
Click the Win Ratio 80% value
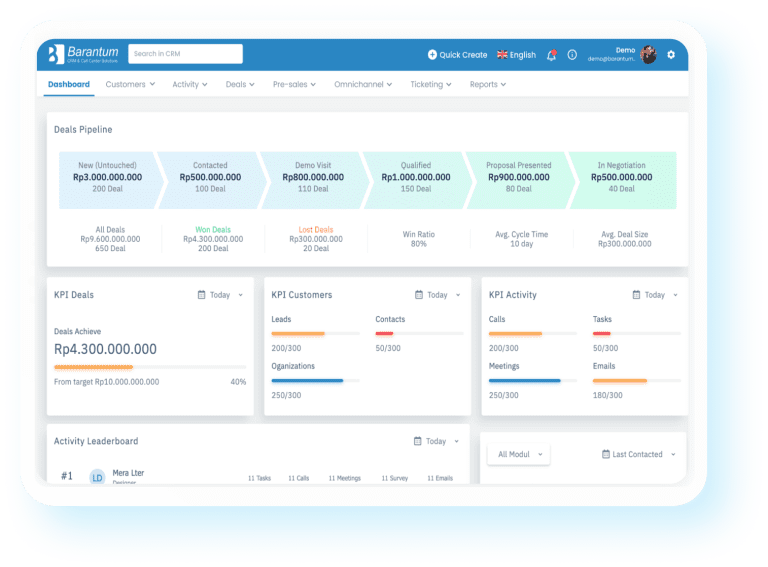pyautogui.click(x=419, y=244)
